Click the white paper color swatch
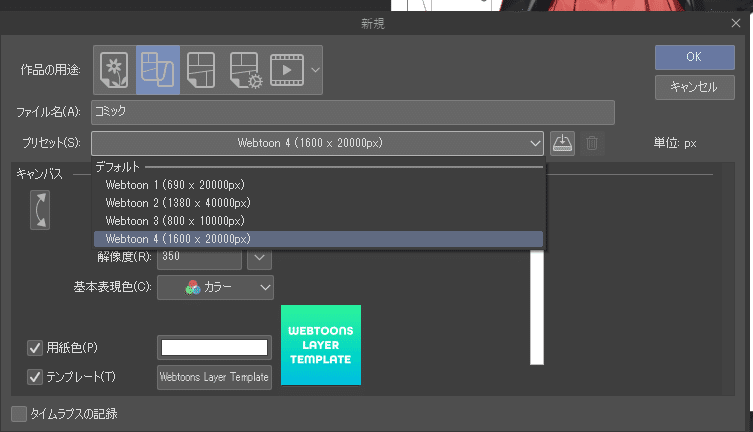Viewport: 753px width, 432px height. [x=214, y=348]
